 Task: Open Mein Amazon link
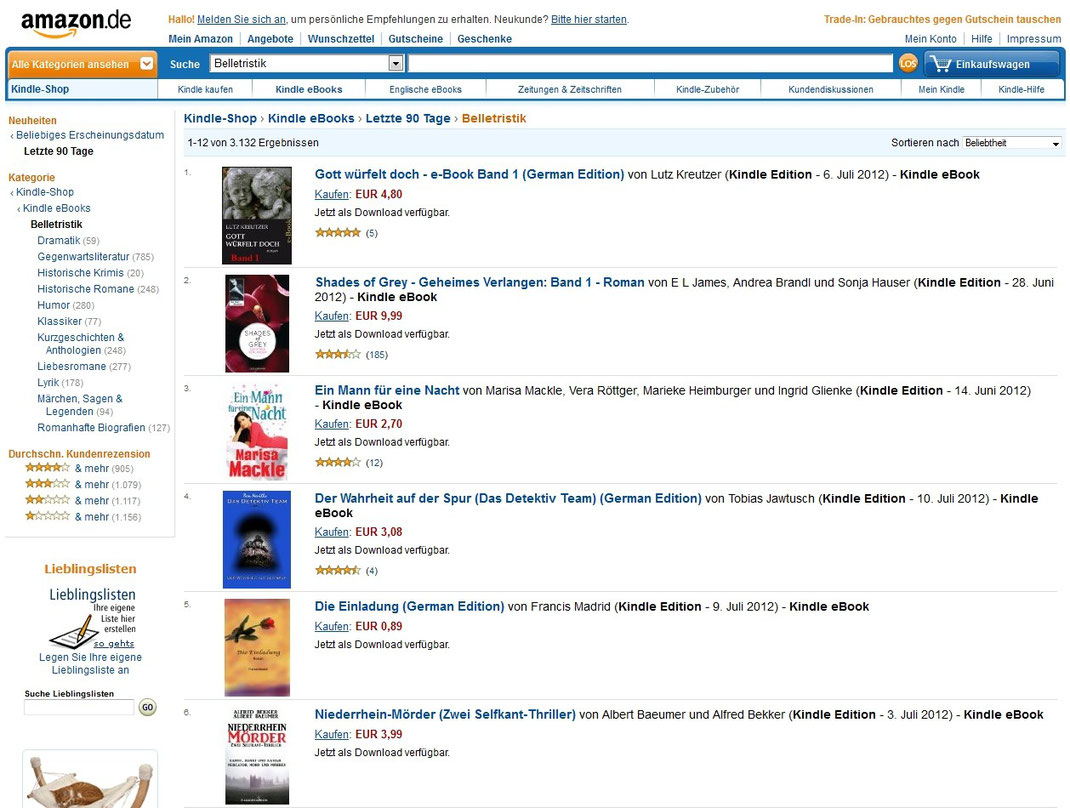tap(201, 39)
